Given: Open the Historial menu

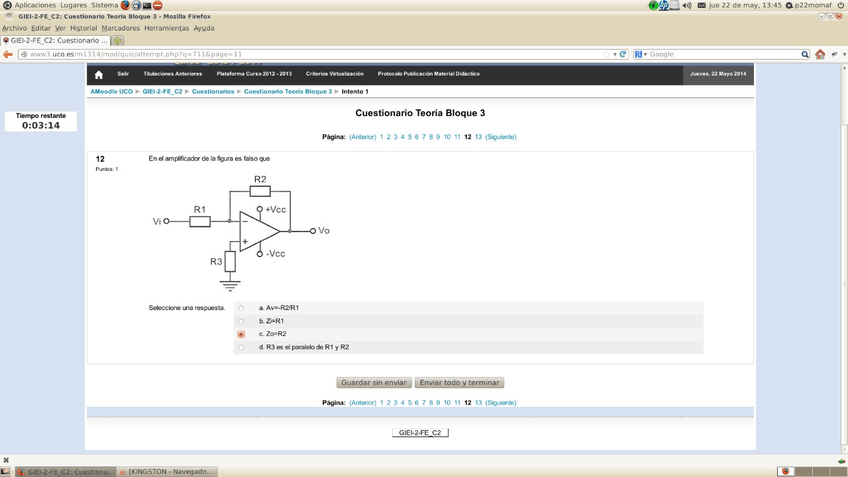Looking at the screenshot, I should point(83,28).
